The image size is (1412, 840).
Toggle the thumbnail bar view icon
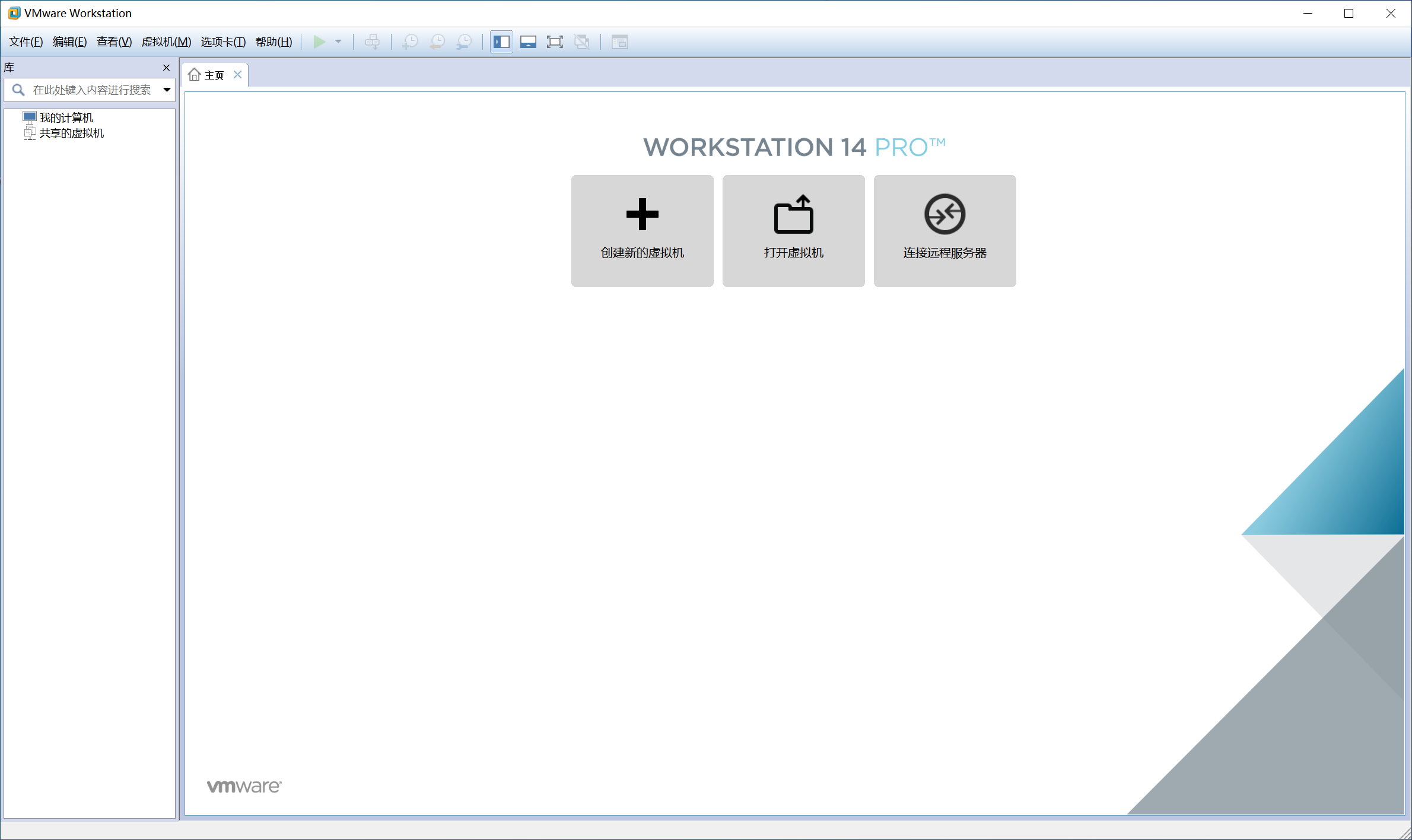coord(528,42)
